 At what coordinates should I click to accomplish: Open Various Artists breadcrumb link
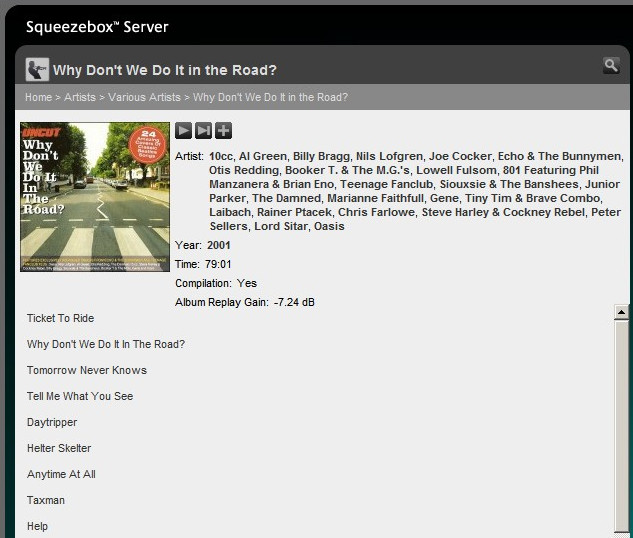click(x=144, y=97)
